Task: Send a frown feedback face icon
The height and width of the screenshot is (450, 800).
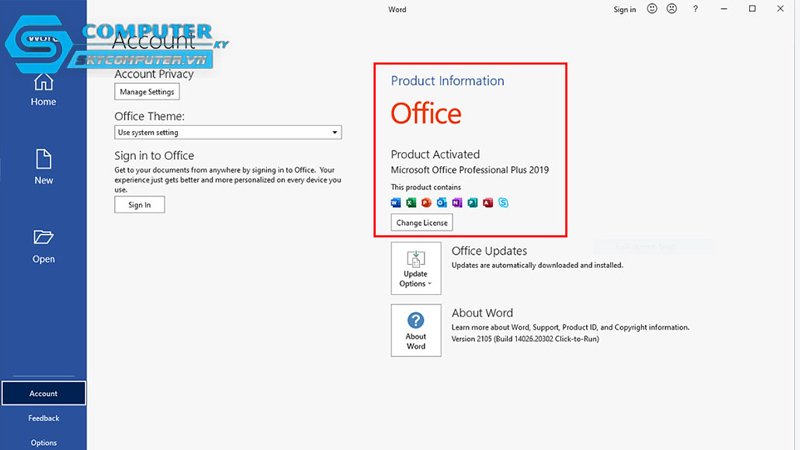Action: [x=672, y=9]
